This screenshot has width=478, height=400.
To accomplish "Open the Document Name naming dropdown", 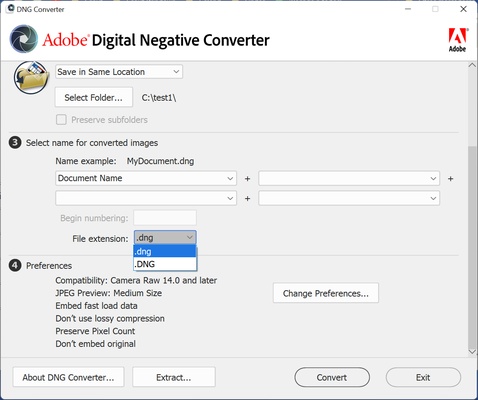I will pos(146,178).
